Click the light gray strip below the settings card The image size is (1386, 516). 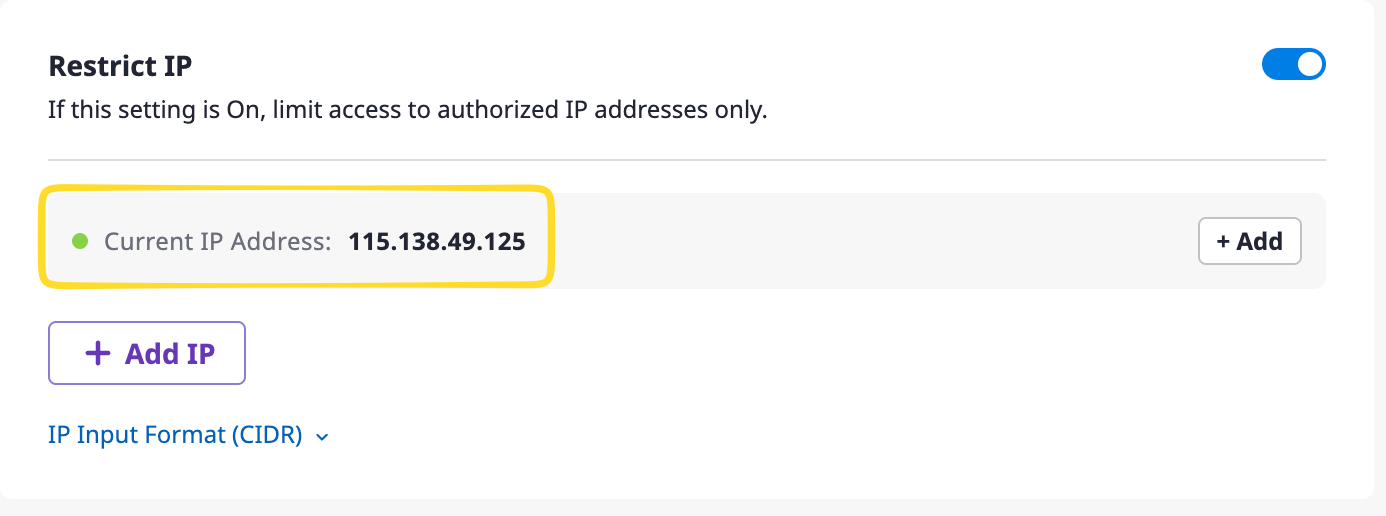tap(686, 508)
